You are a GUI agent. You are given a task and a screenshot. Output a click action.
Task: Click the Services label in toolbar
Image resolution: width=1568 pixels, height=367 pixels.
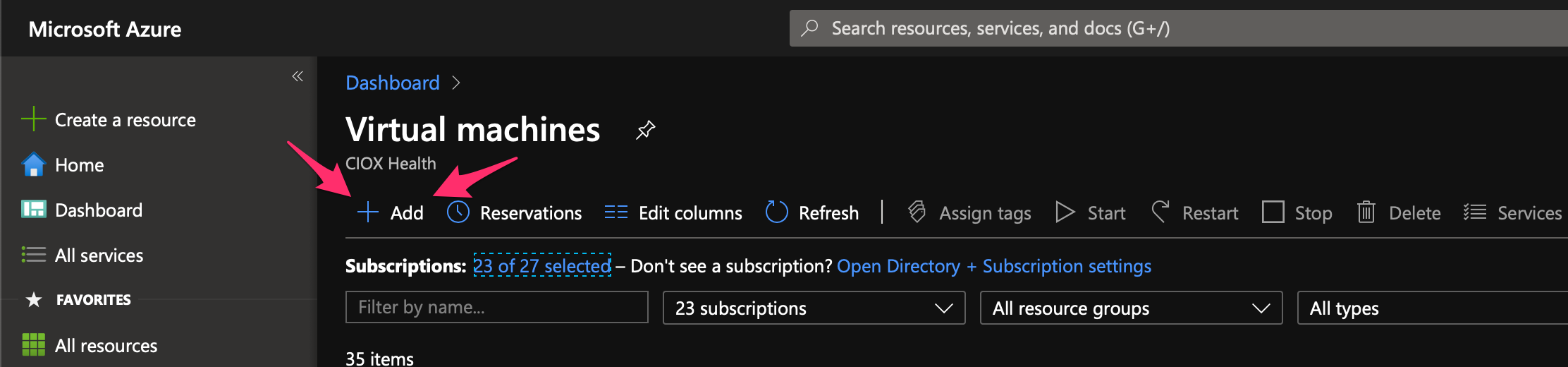click(x=1529, y=213)
